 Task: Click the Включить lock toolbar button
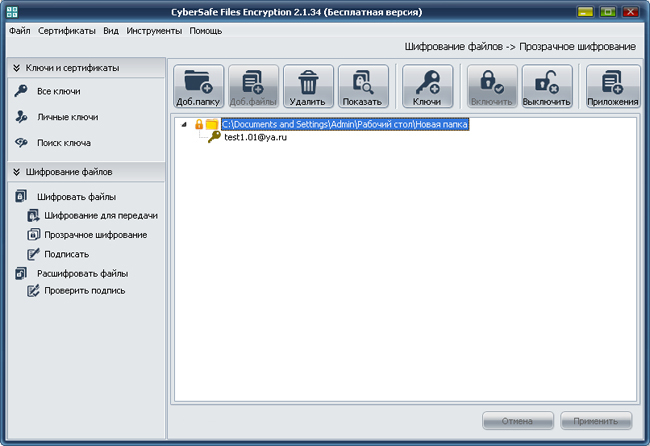click(x=492, y=86)
